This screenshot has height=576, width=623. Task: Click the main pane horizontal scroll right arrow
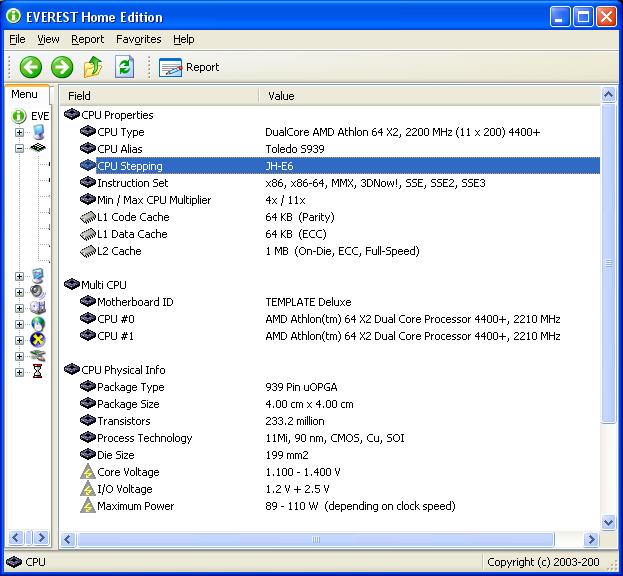[x=591, y=539]
